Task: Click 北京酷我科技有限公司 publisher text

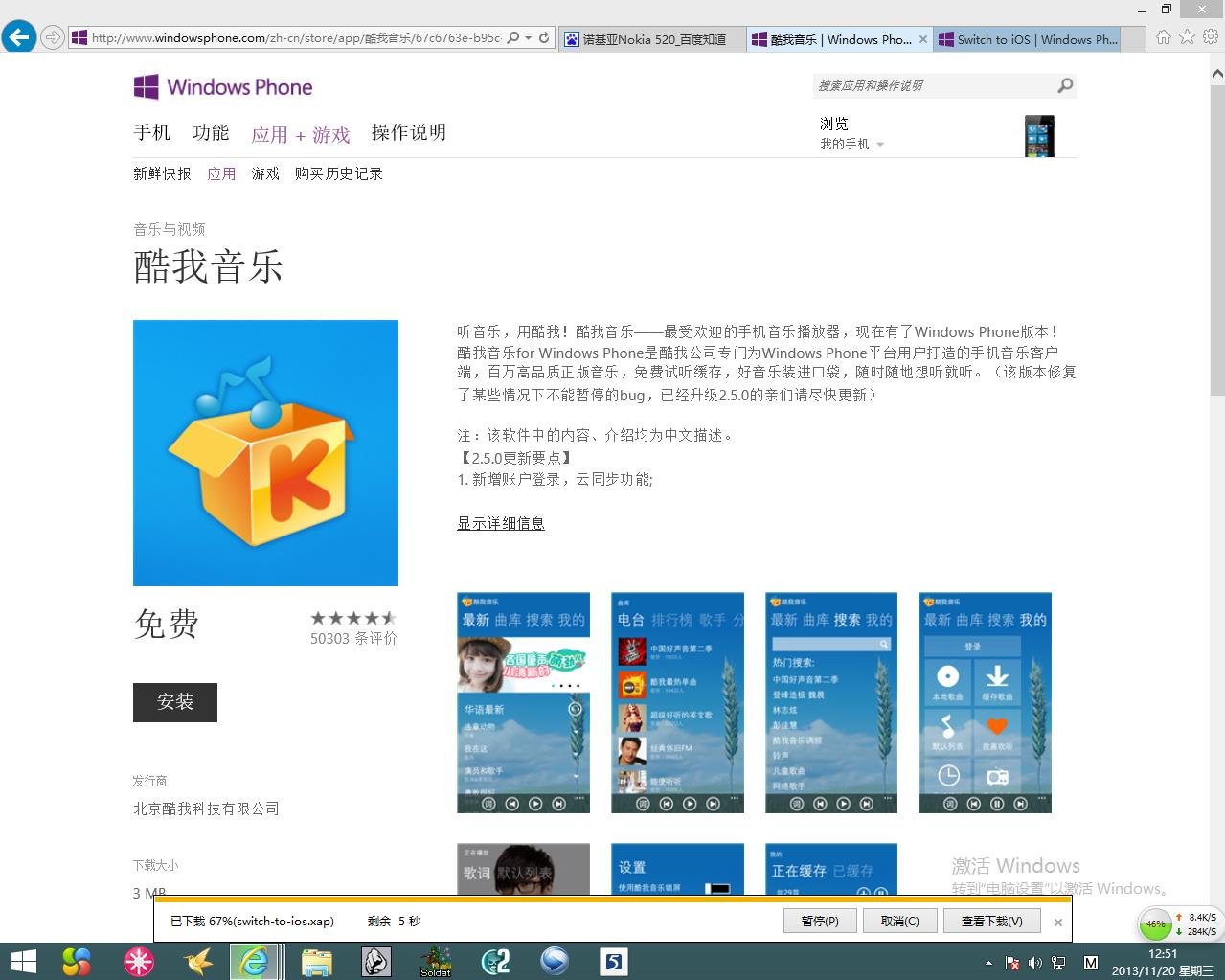Action: 206,809
